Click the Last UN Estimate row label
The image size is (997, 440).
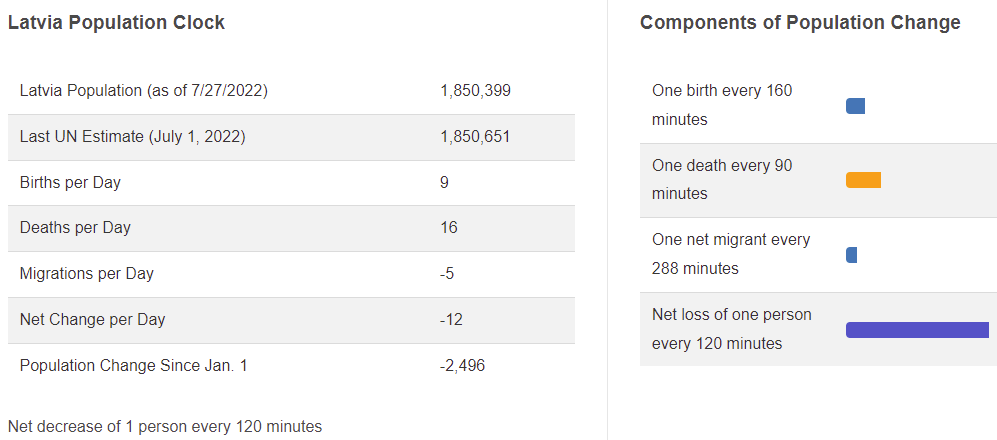click(133, 137)
